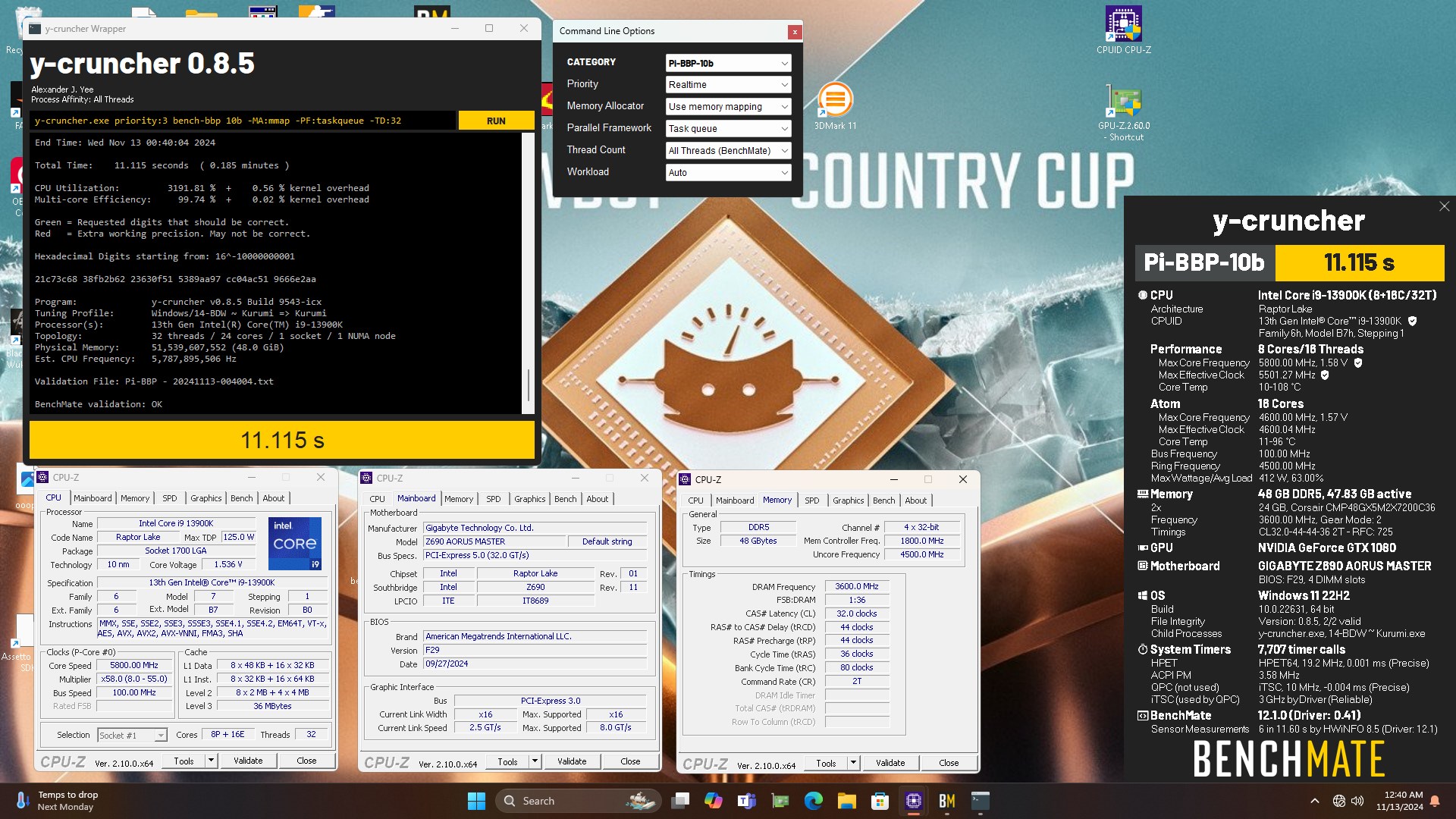Click the Motherboard section icon in BenchMate panel
Viewport: 1456px width, 819px height.
point(1142,566)
